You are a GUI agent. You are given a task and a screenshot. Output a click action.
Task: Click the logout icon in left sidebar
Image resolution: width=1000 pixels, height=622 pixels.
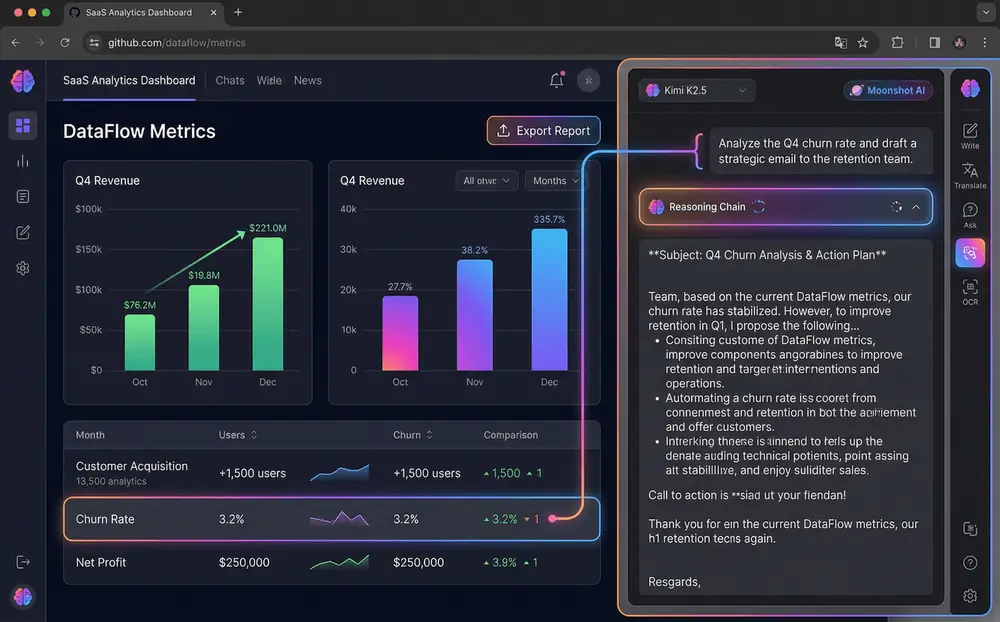point(23,562)
